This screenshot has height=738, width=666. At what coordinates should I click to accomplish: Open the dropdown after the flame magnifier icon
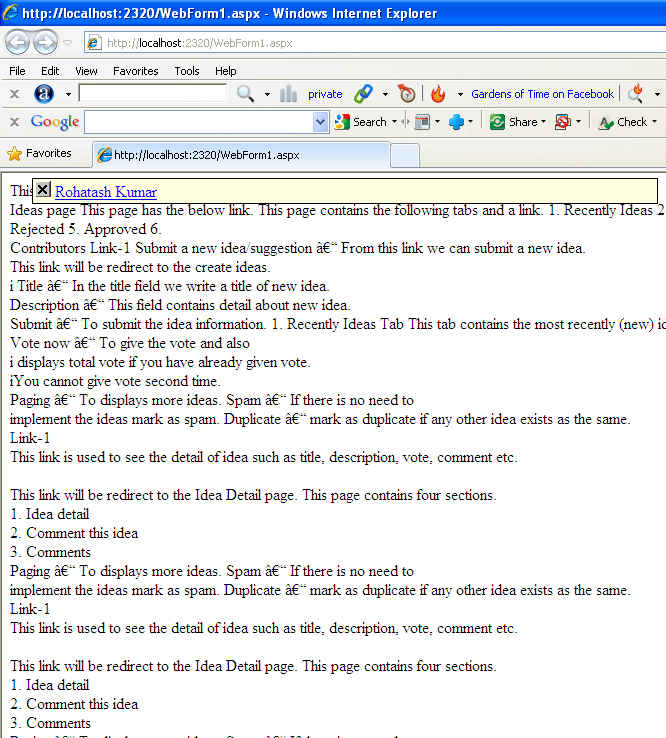(x=658, y=95)
